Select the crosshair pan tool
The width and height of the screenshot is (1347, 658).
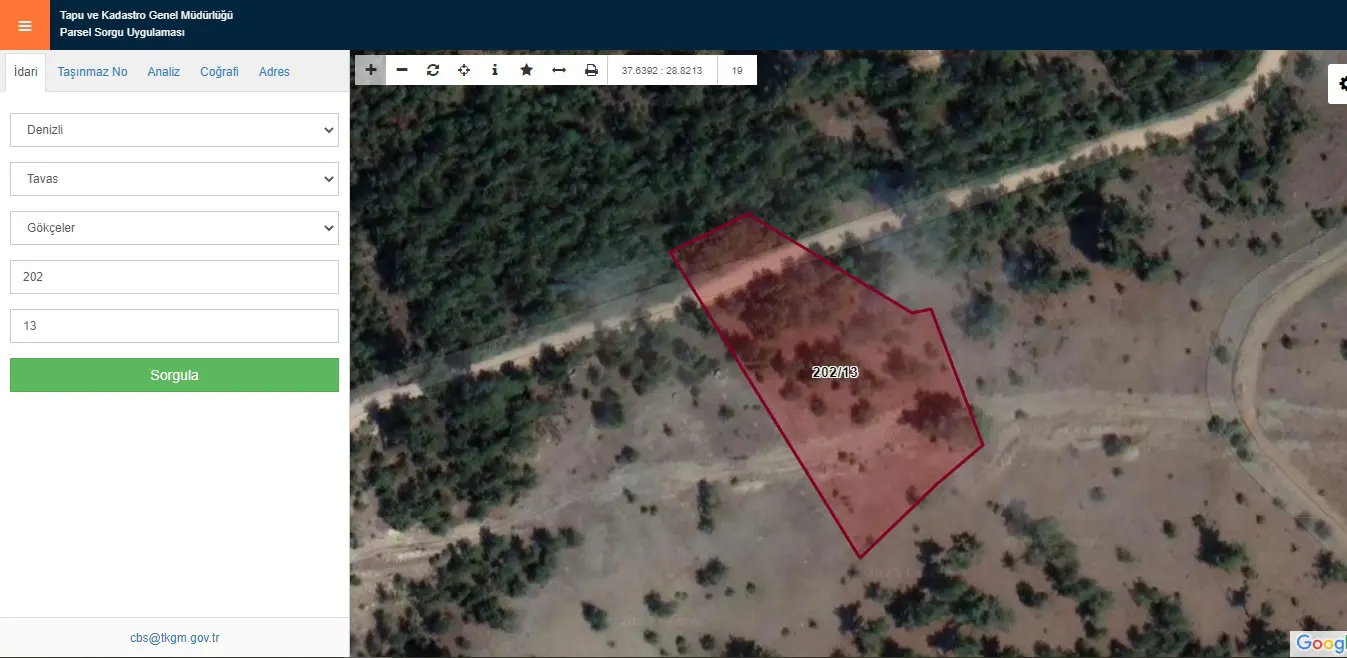tap(464, 70)
